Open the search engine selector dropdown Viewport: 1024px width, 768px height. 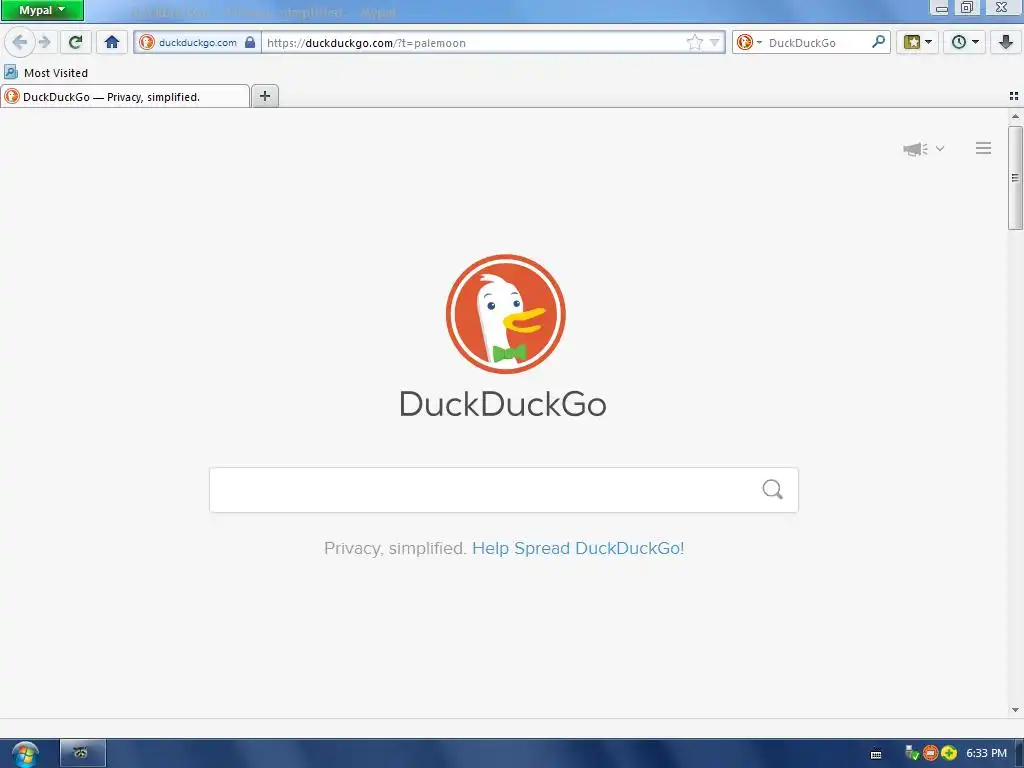click(748, 42)
